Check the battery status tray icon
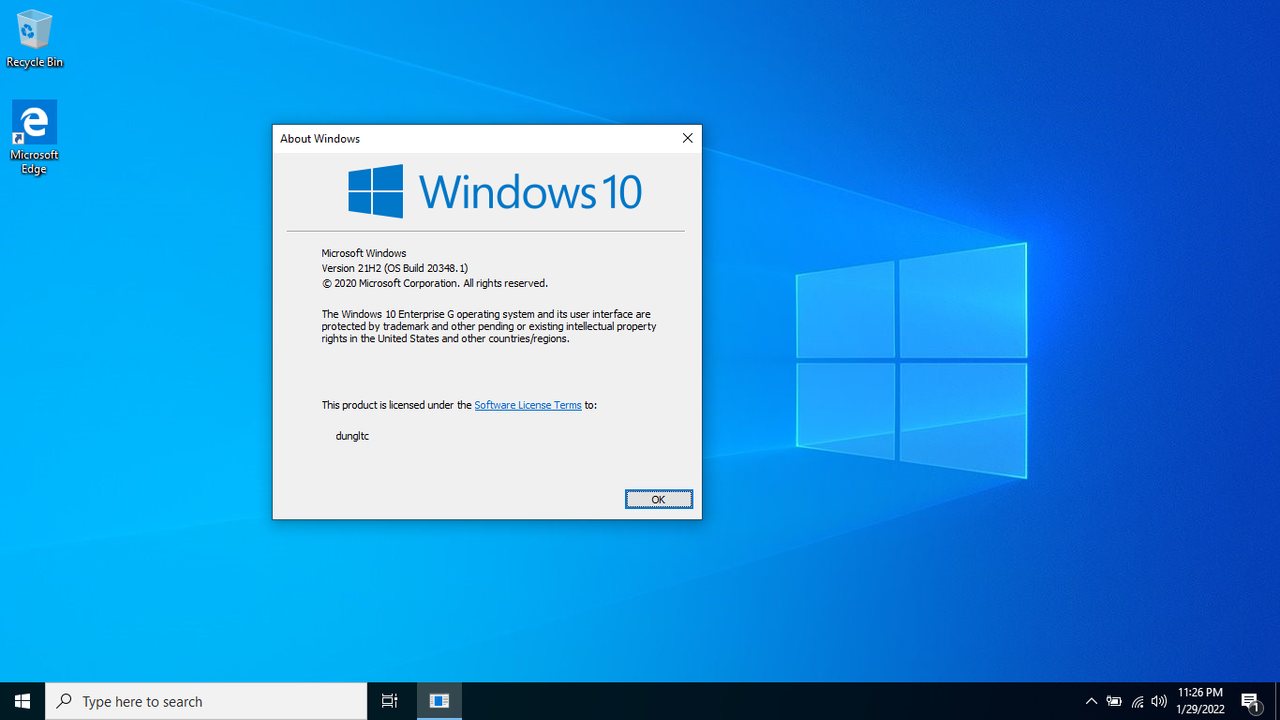This screenshot has height=720, width=1280. pyautogui.click(x=1114, y=701)
